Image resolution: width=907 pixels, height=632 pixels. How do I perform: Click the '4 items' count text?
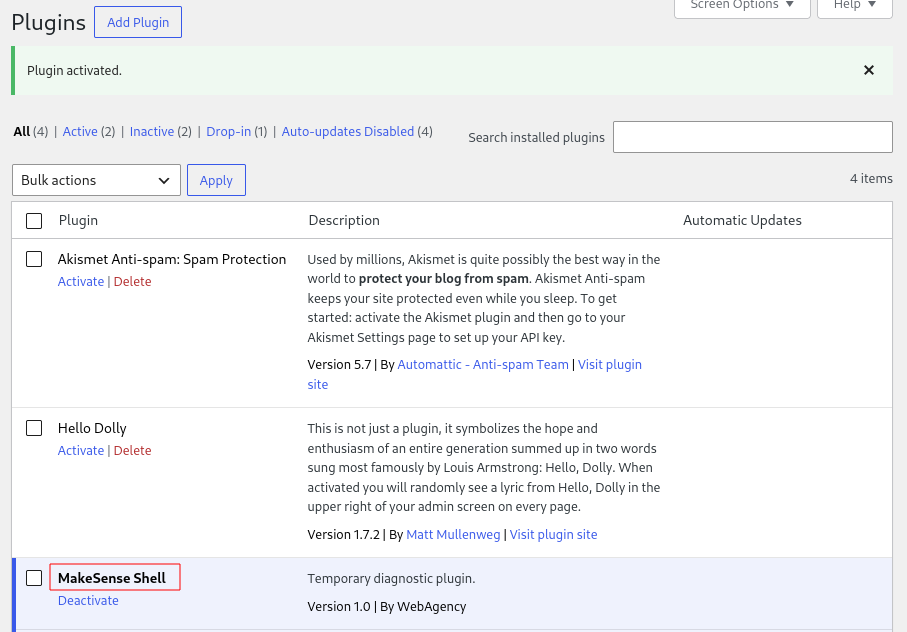[x=871, y=178]
